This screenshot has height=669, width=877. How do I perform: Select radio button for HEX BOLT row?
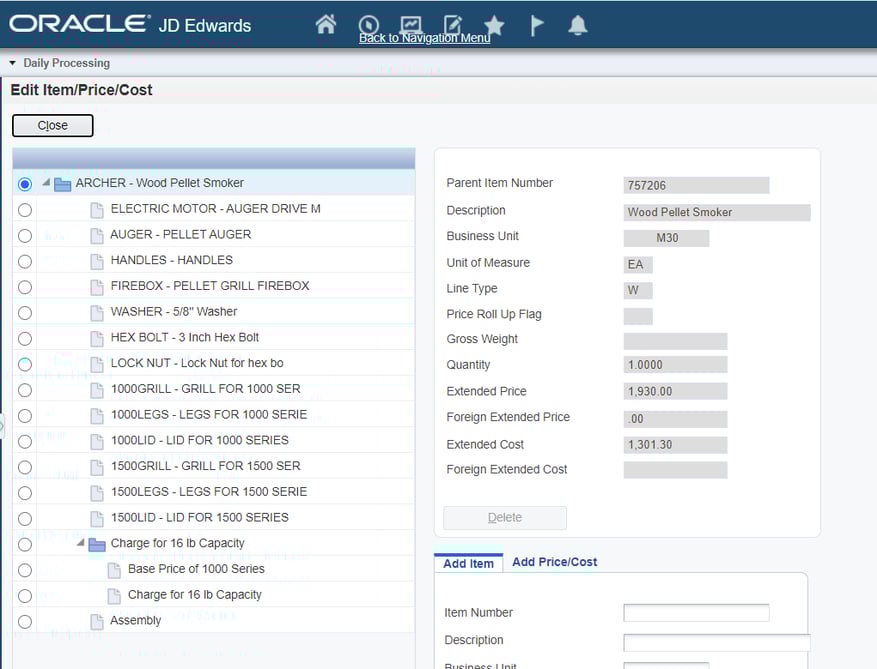(25, 338)
